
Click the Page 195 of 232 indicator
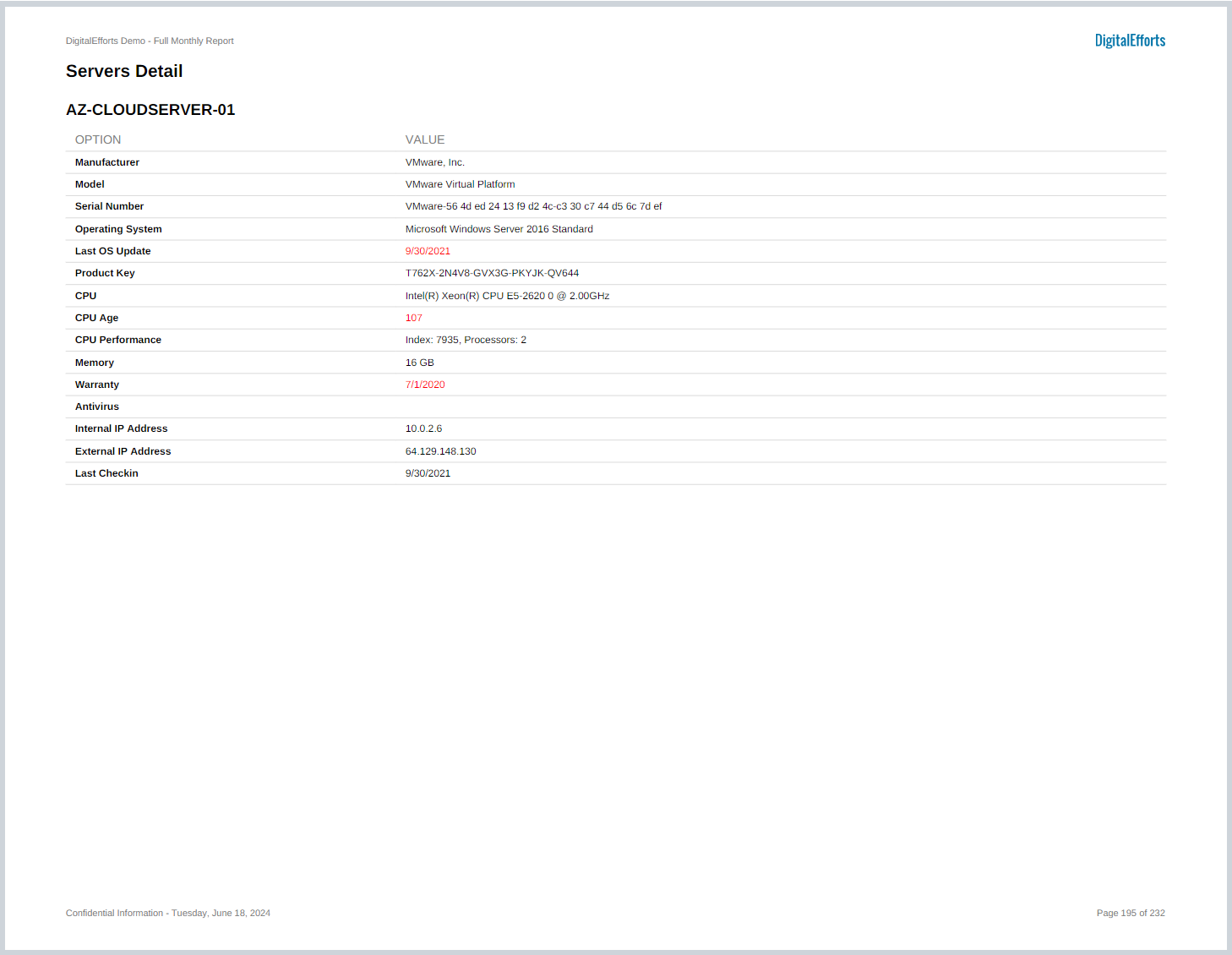tap(1131, 913)
